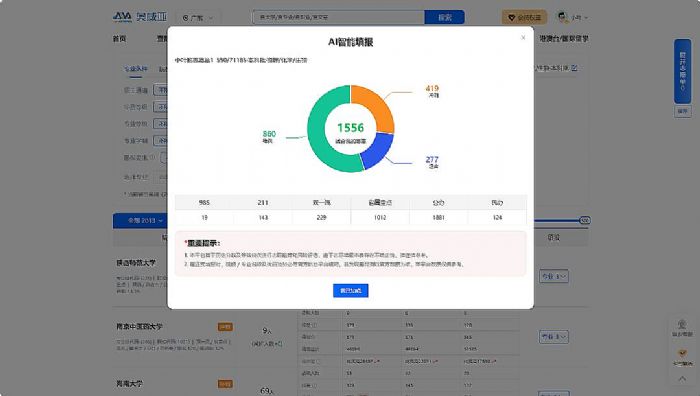Expand the 专业 dropdown for the first university row

(554, 276)
